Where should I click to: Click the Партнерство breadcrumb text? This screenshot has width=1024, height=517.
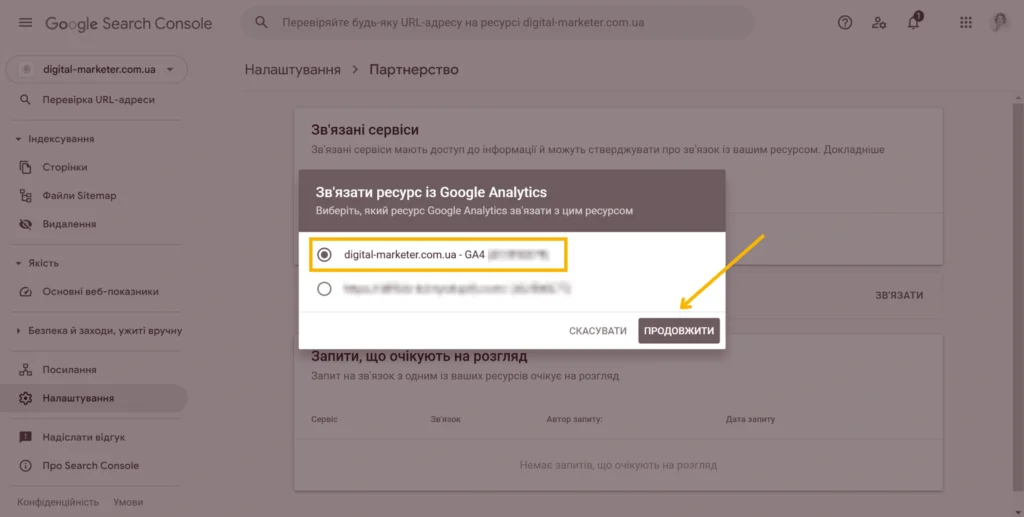click(414, 69)
